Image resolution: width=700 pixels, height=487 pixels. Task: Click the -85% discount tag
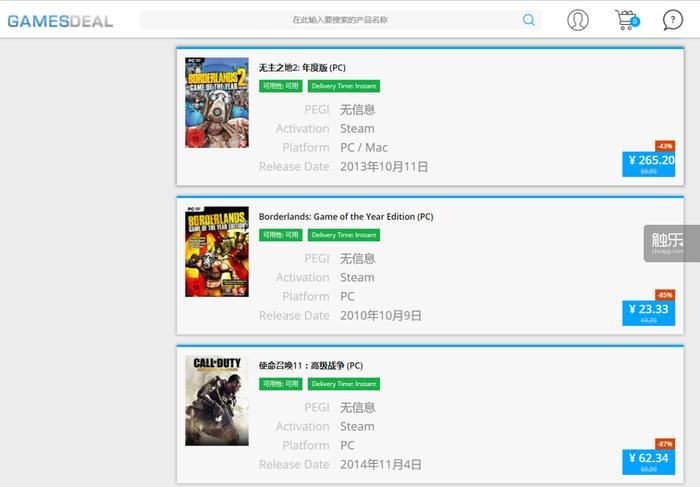[665, 295]
